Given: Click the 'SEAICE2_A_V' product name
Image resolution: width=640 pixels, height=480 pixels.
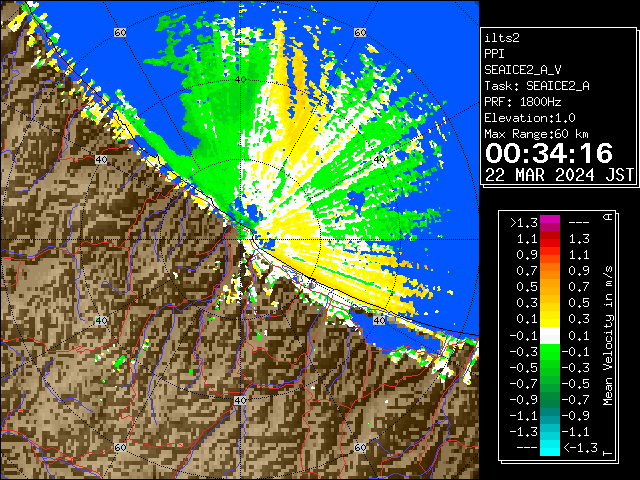Looking at the screenshot, I should click(523, 70).
